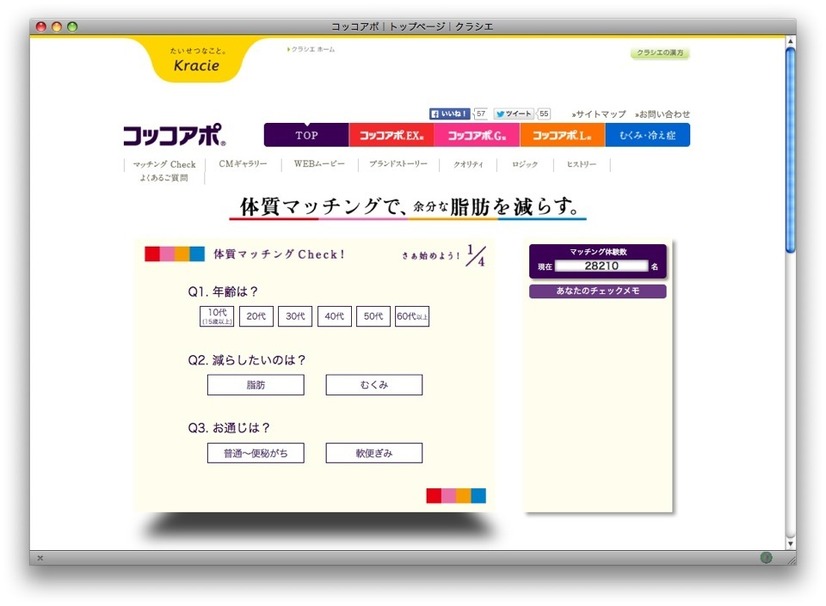
Task: Click the scrollbar up arrow
Action: 790,41
